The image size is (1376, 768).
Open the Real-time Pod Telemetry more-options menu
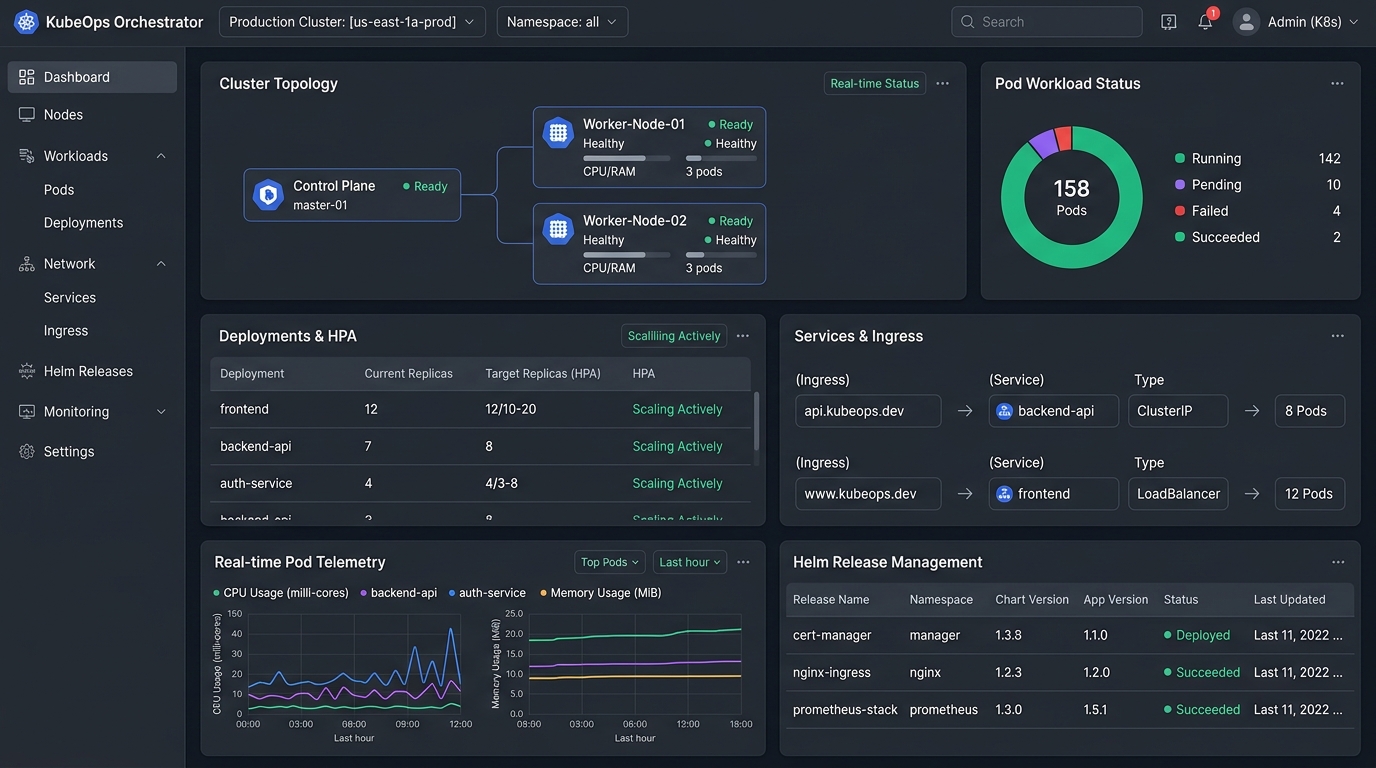point(743,562)
